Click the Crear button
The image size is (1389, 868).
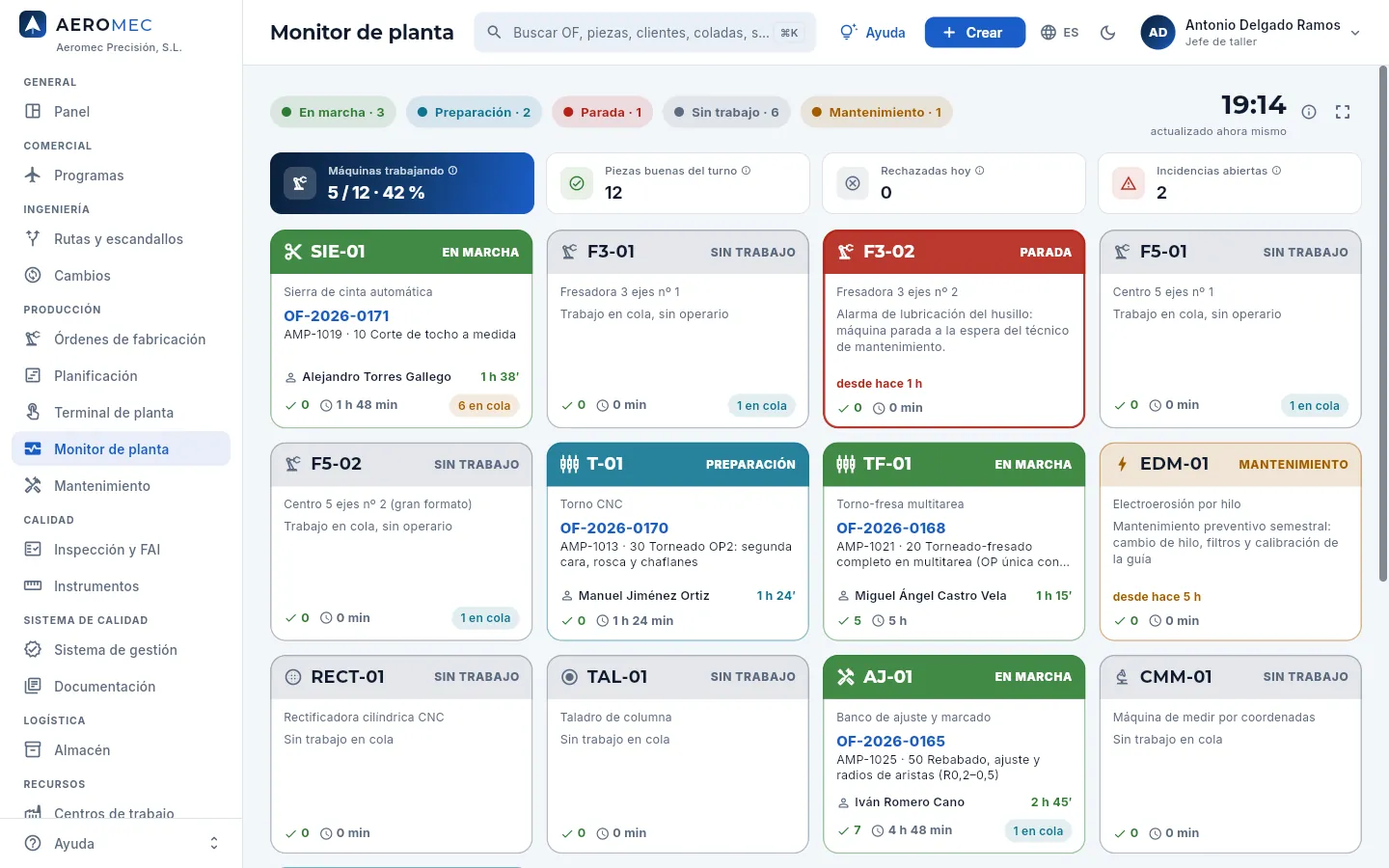[x=974, y=32]
